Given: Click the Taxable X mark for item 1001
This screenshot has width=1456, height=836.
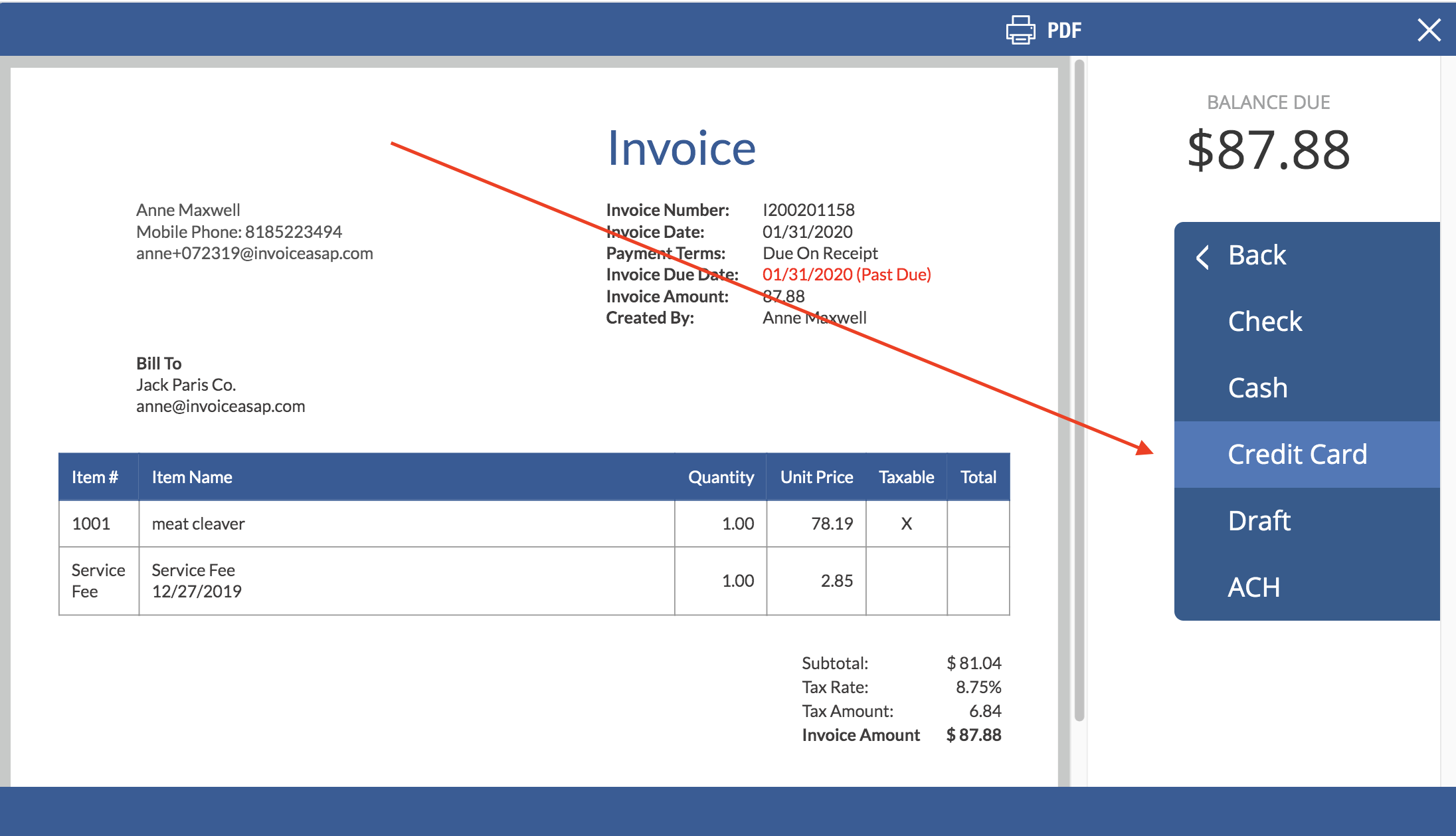Looking at the screenshot, I should point(906,523).
